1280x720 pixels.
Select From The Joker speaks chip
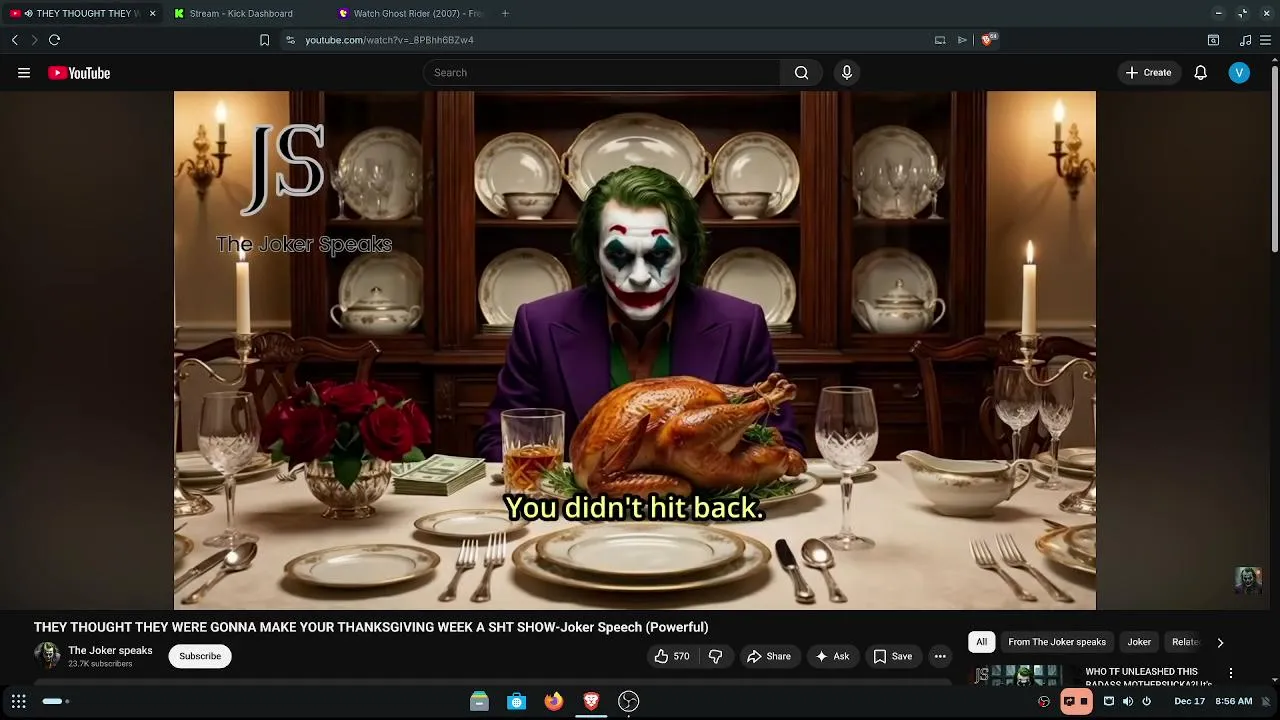click(1057, 642)
